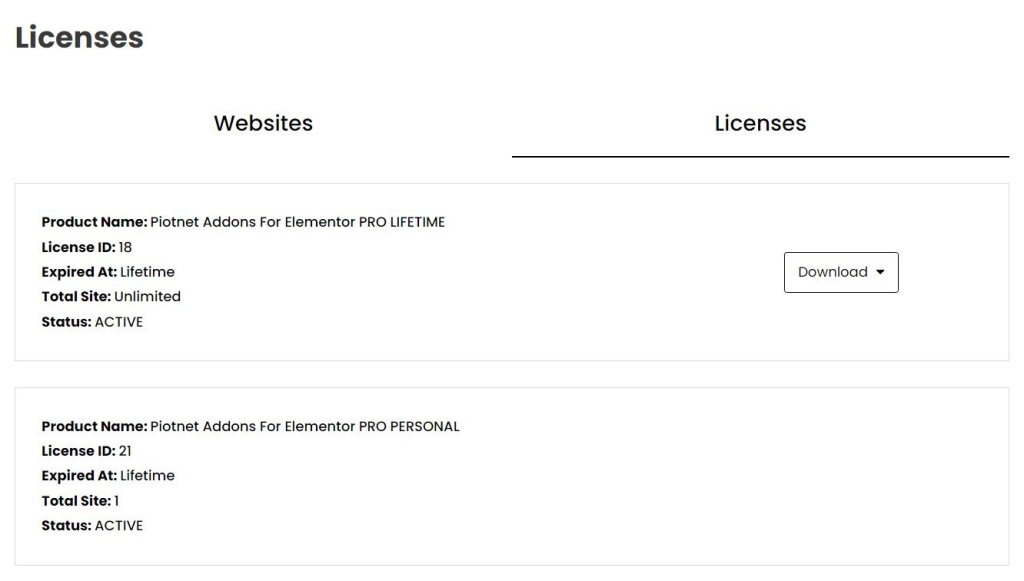Click ACTIVE status of LIFETIME license

click(119, 322)
